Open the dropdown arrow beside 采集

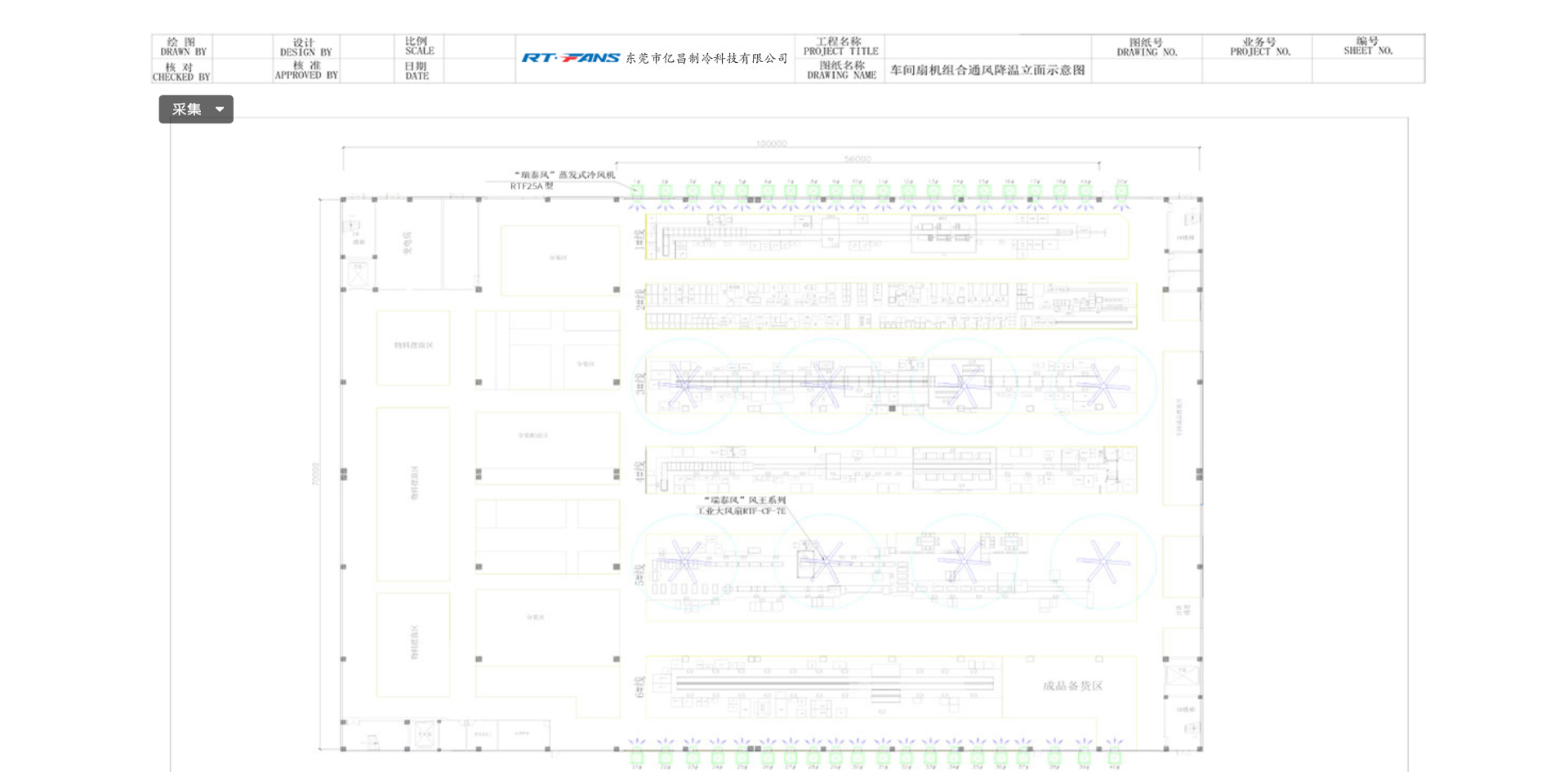(x=220, y=109)
